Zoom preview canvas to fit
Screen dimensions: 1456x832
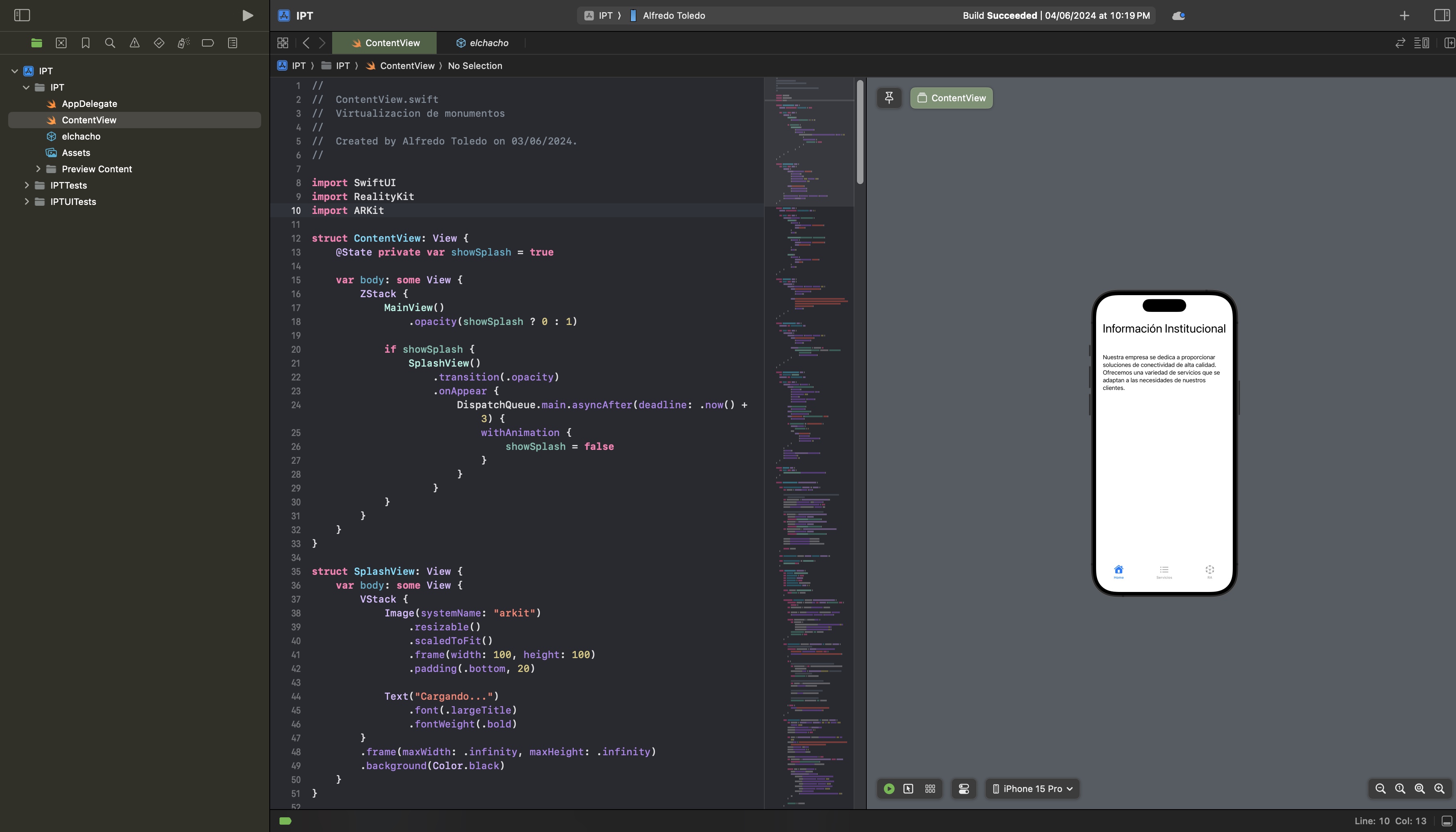[x=1419, y=789]
